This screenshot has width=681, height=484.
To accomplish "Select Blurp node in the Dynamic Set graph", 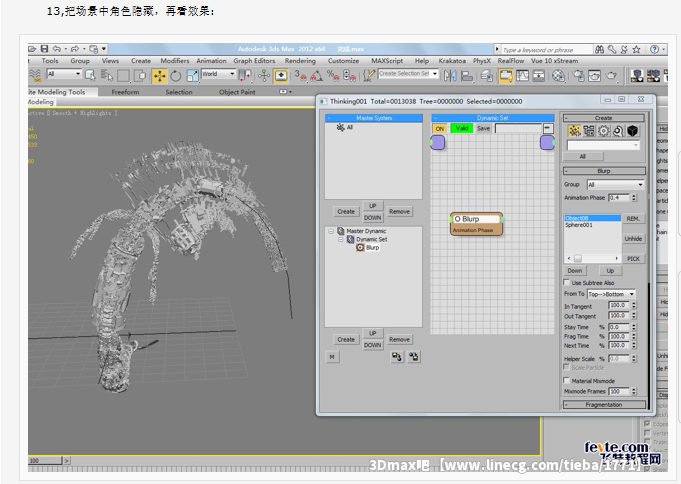I will [476, 224].
